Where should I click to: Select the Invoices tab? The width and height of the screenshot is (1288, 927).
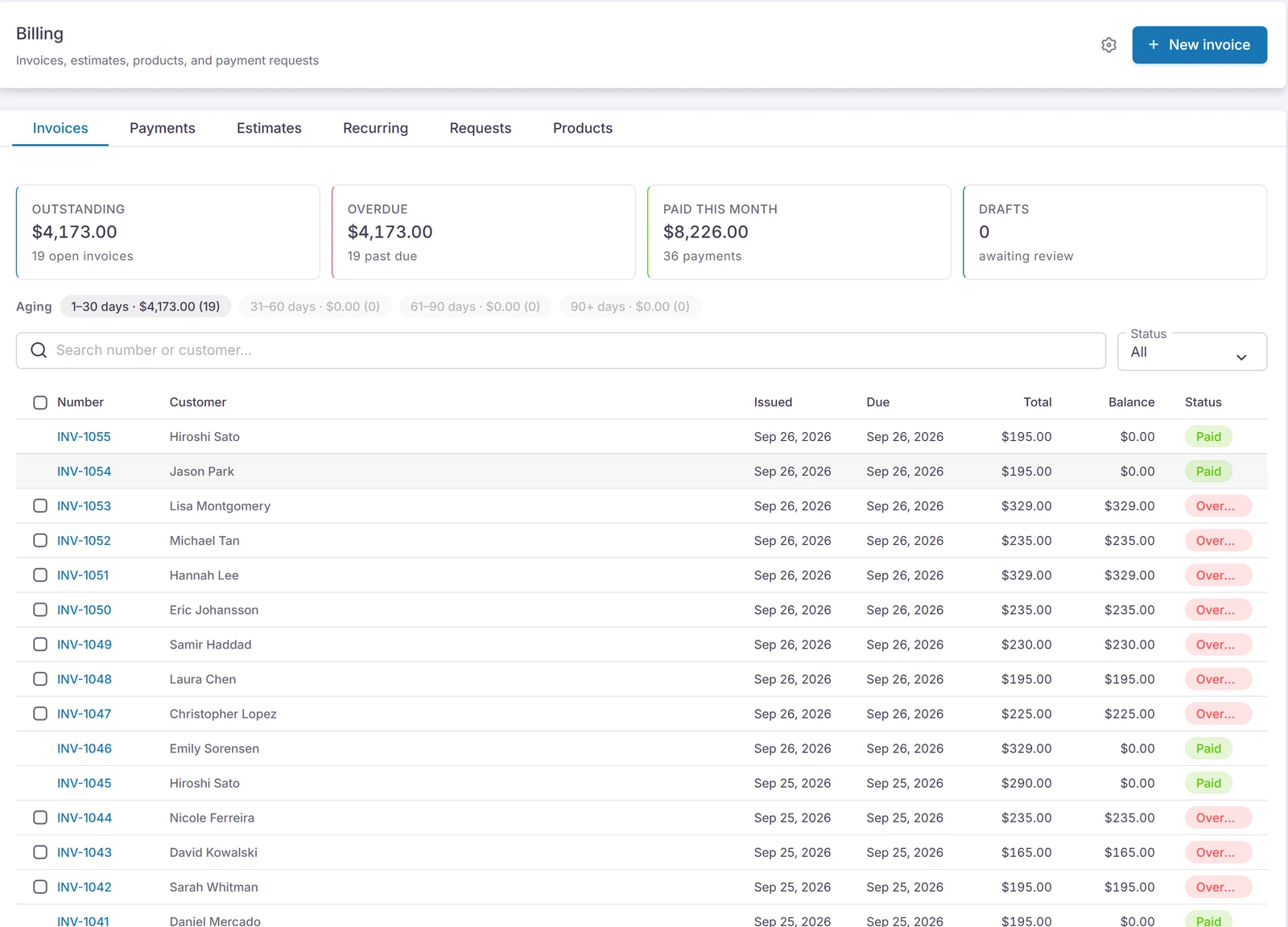pos(60,128)
